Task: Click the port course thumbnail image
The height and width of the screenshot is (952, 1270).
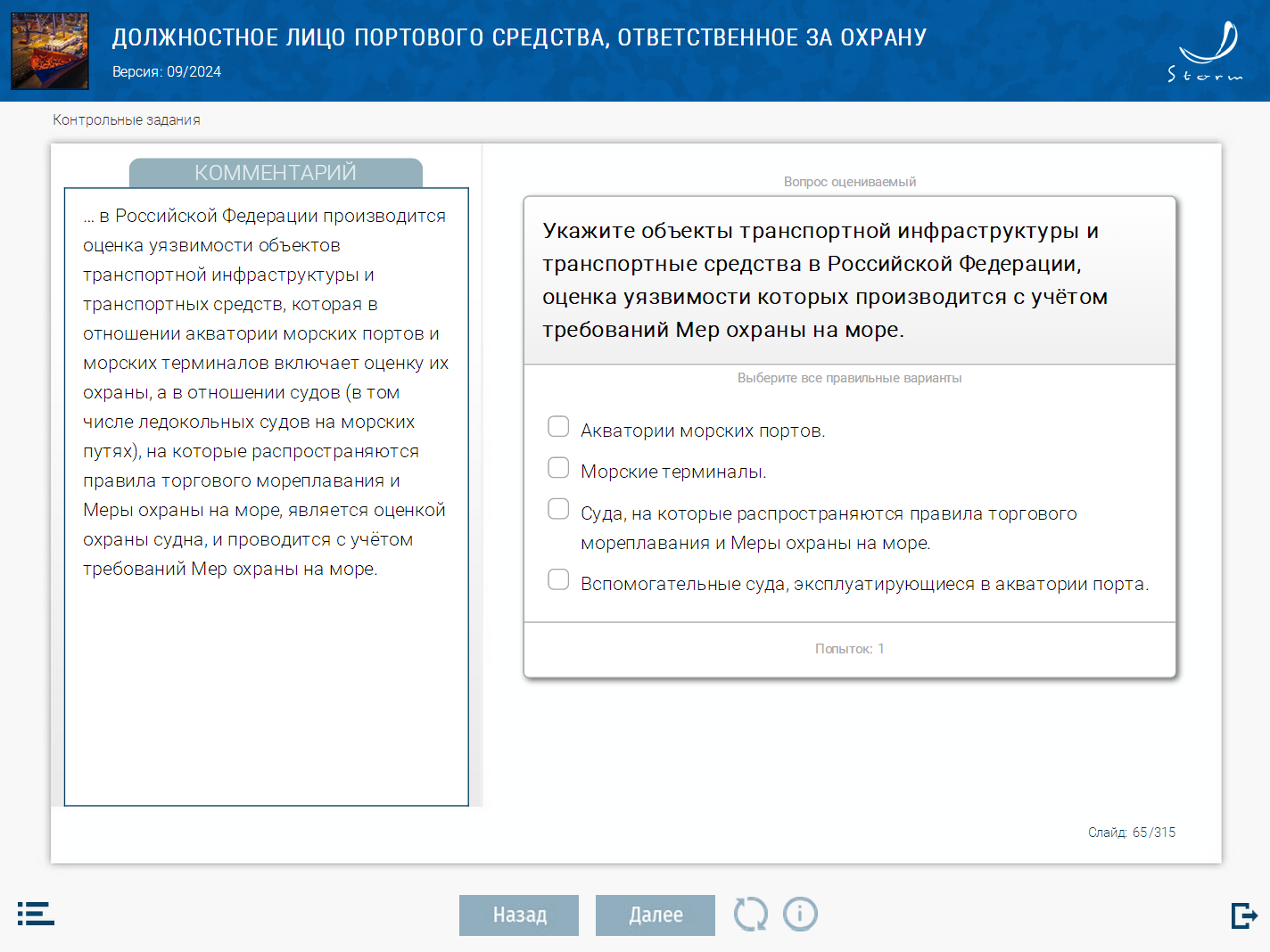Action: click(x=50, y=51)
